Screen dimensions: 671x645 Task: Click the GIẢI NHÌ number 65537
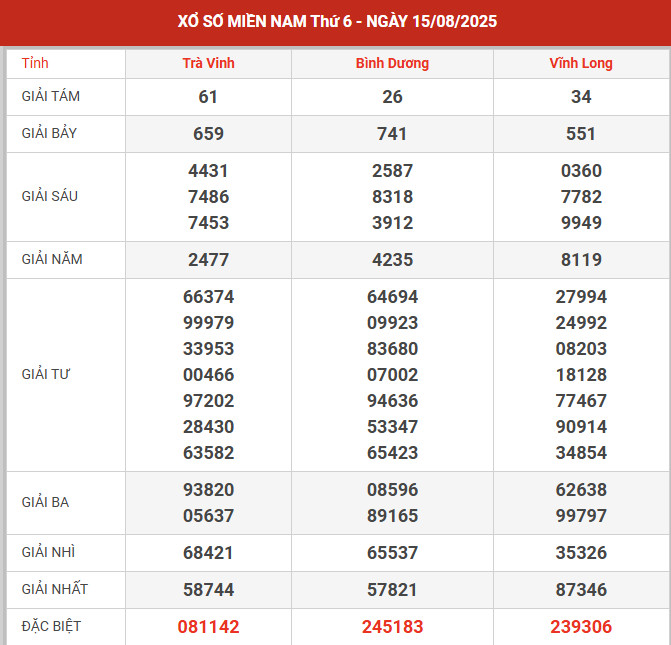[x=392, y=553]
